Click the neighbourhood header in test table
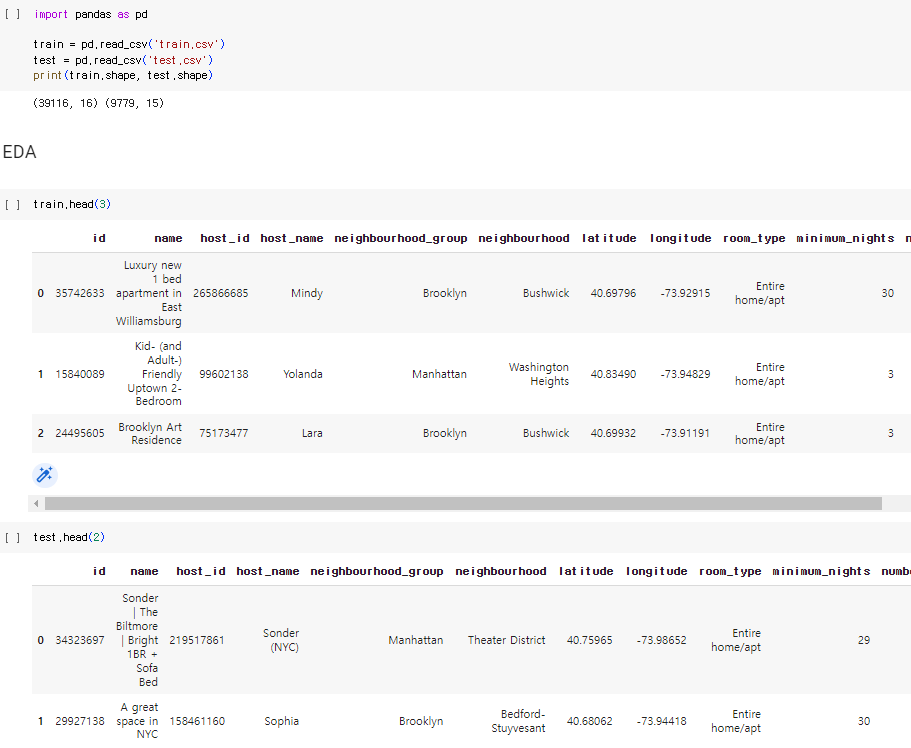911x748 pixels. tap(501, 571)
